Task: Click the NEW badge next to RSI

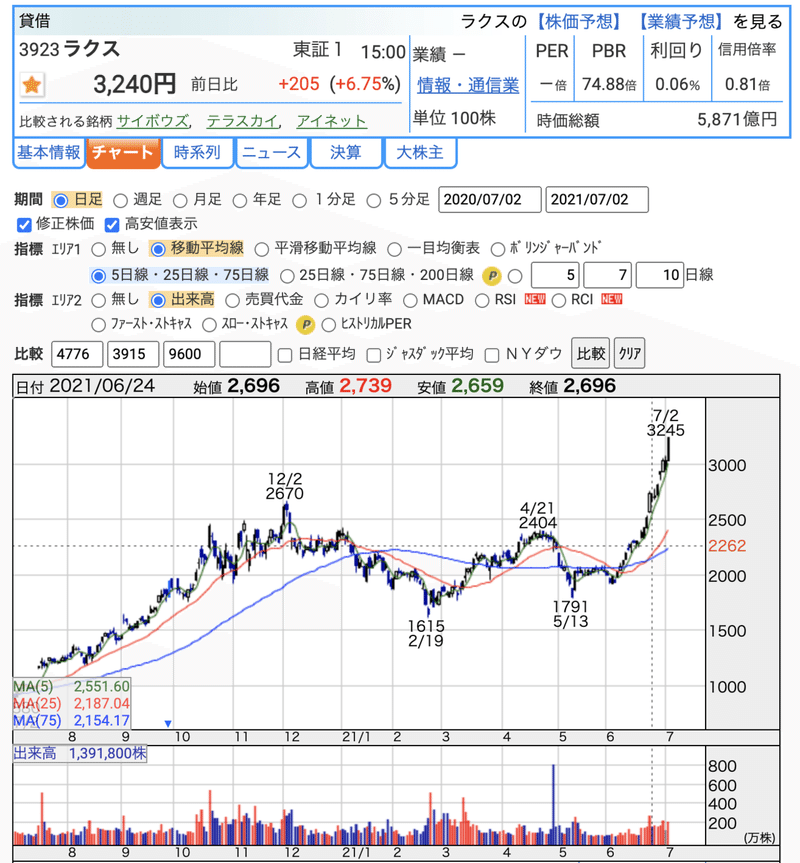Action: point(535,299)
